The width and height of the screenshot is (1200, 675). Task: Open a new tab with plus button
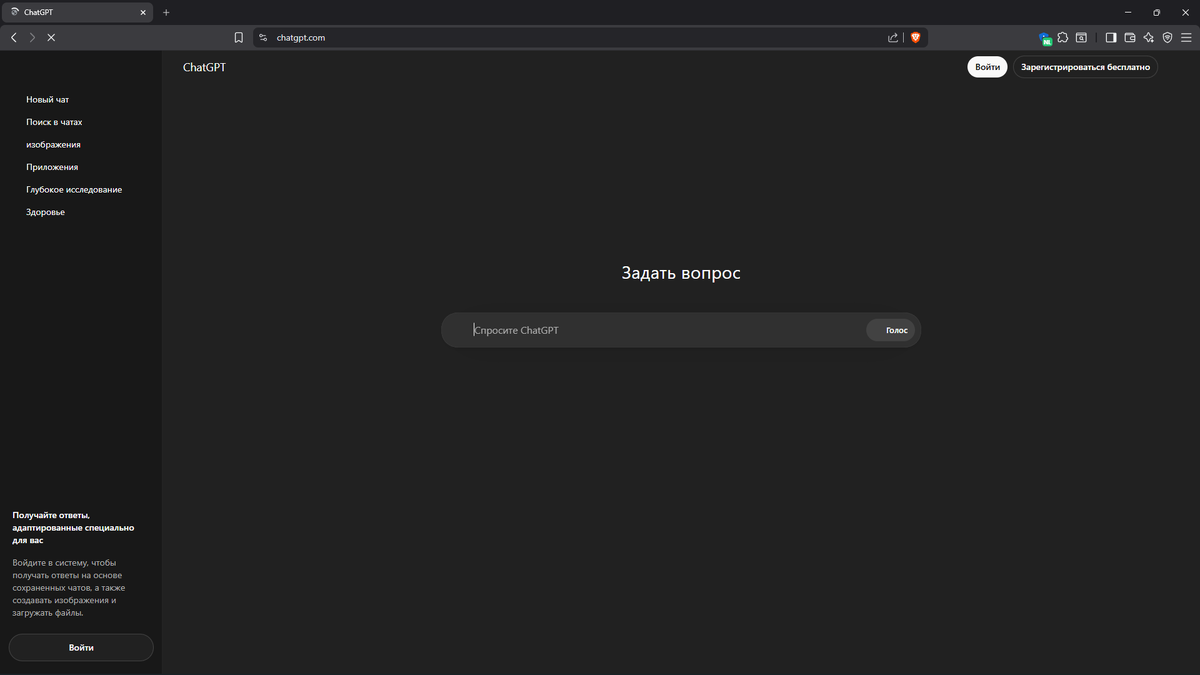pos(166,12)
